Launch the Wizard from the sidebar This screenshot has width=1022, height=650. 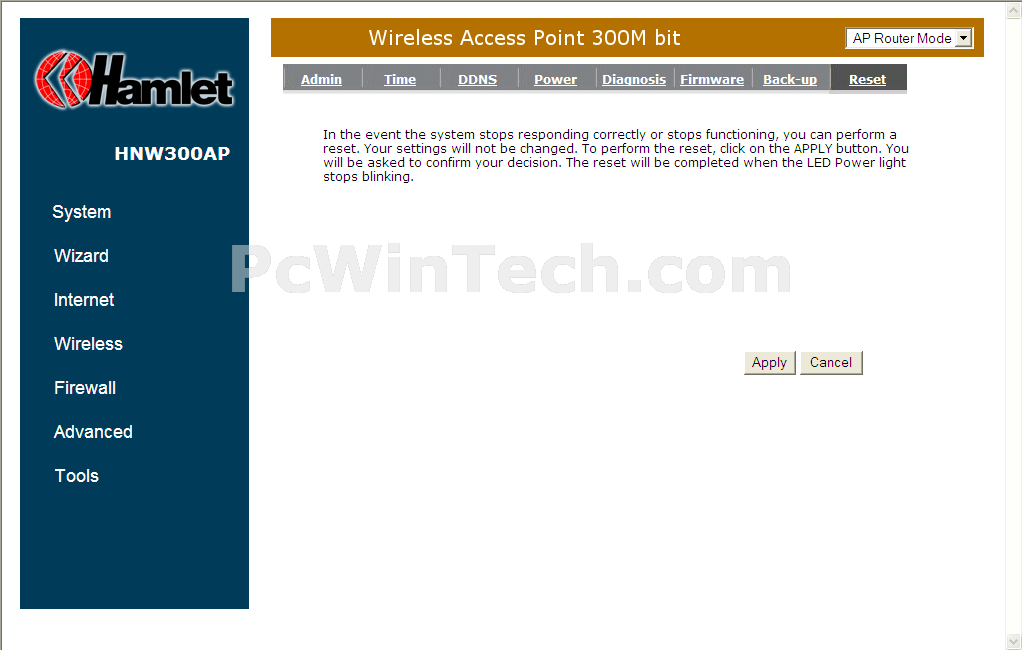pyautogui.click(x=81, y=256)
